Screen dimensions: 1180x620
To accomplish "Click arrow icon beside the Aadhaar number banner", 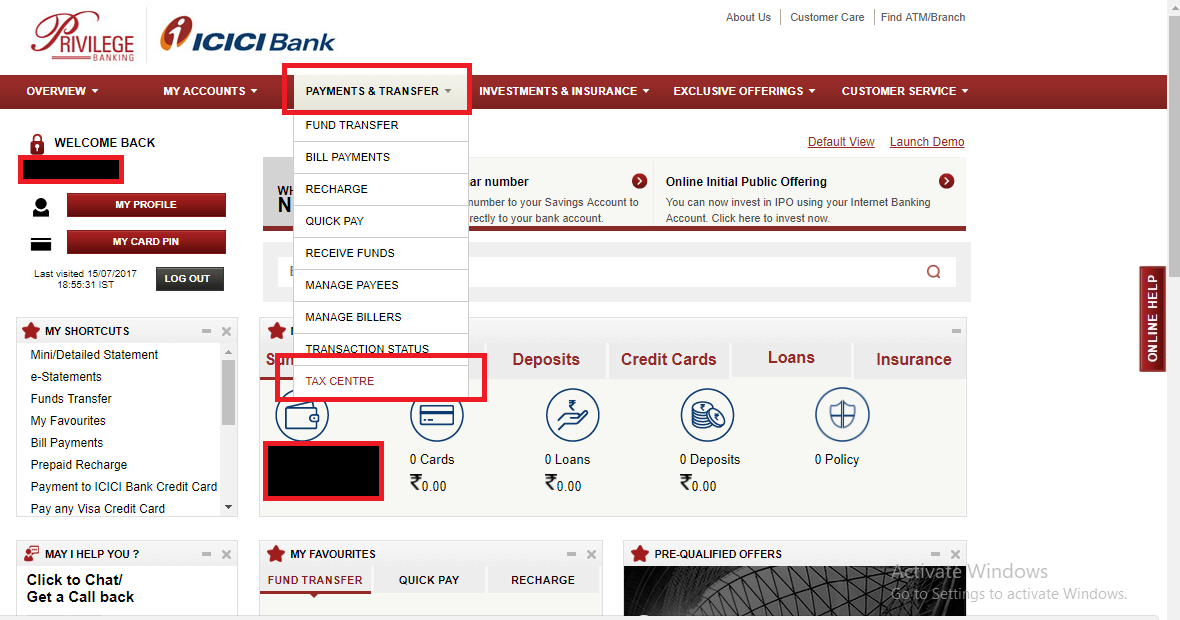I will click(x=640, y=181).
